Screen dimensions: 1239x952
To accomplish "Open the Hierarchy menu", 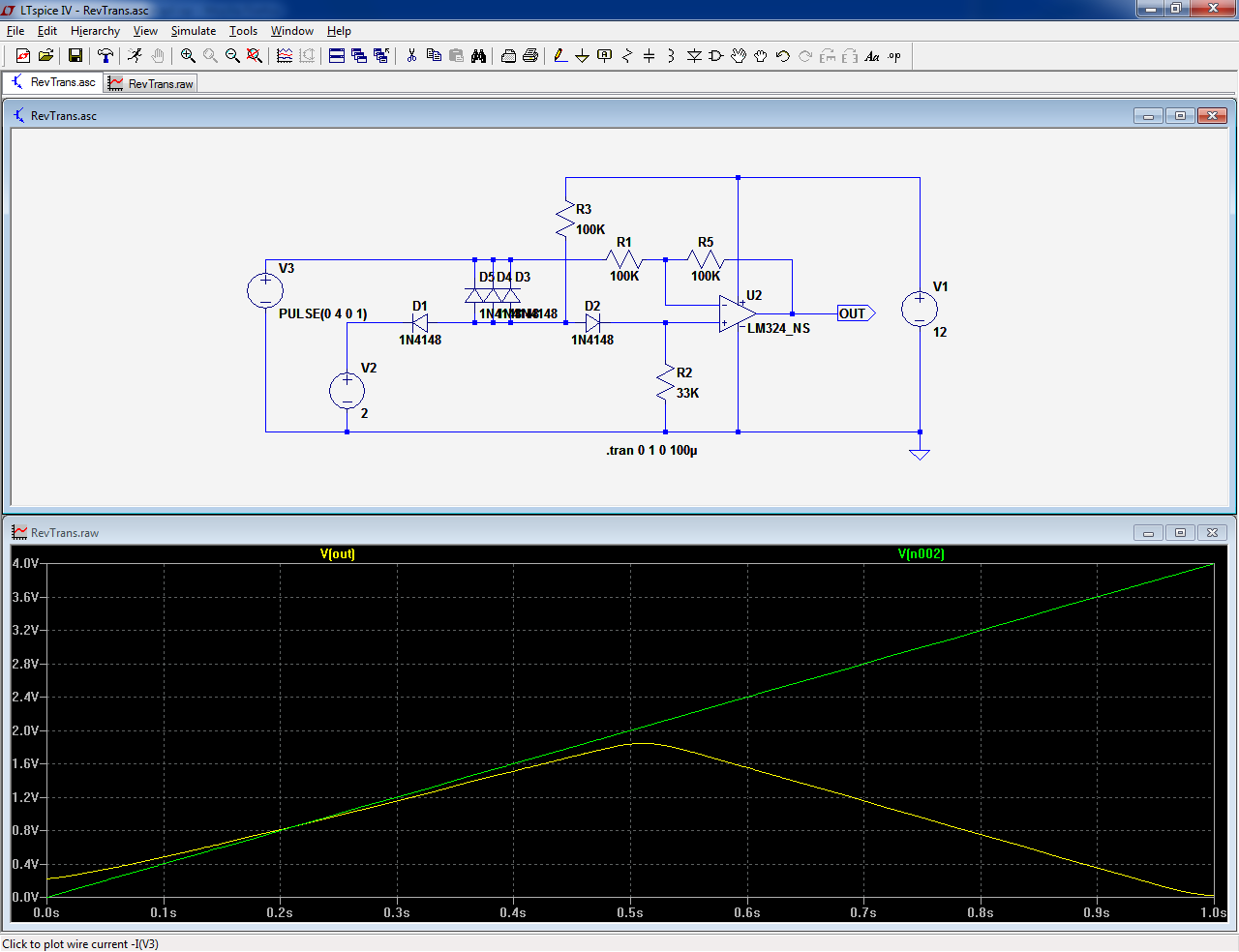I will (95, 31).
